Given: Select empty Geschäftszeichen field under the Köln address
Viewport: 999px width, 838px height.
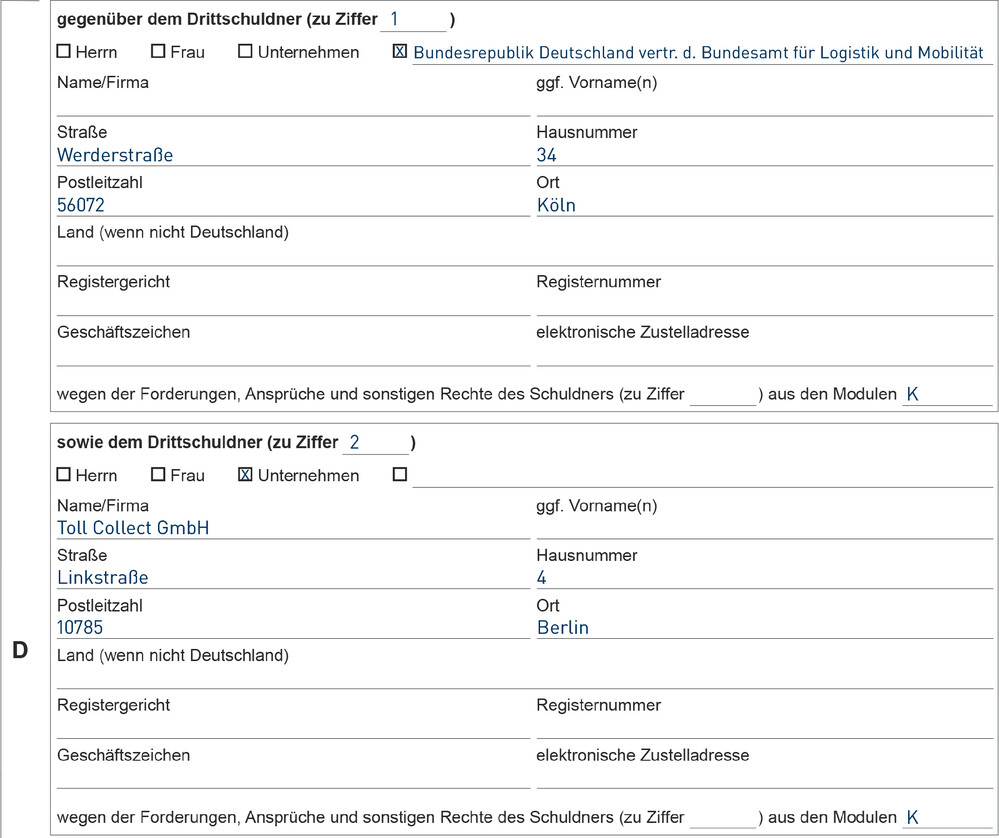Looking at the screenshot, I should pyautogui.click(x=292, y=354).
